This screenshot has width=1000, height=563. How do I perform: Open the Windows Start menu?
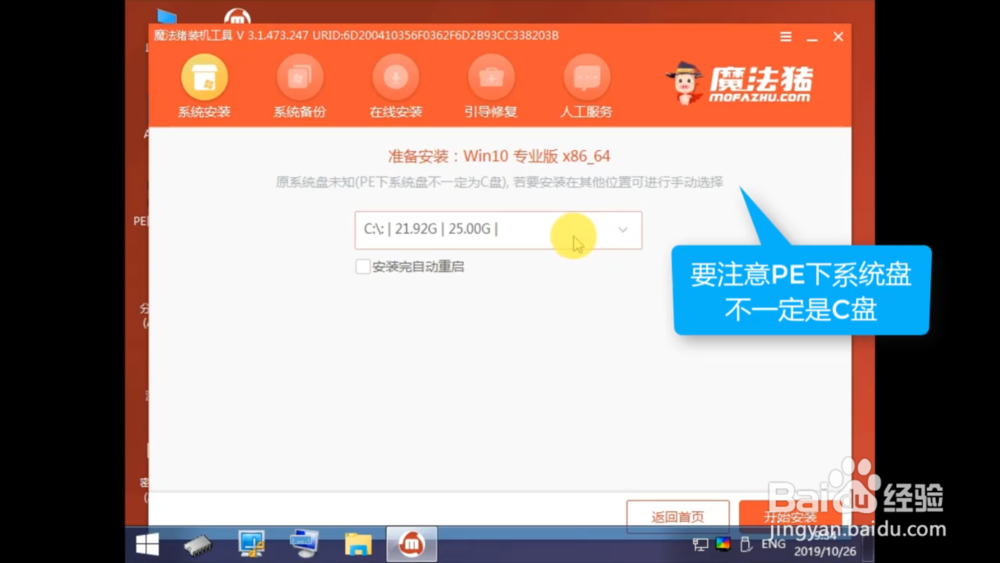click(147, 545)
